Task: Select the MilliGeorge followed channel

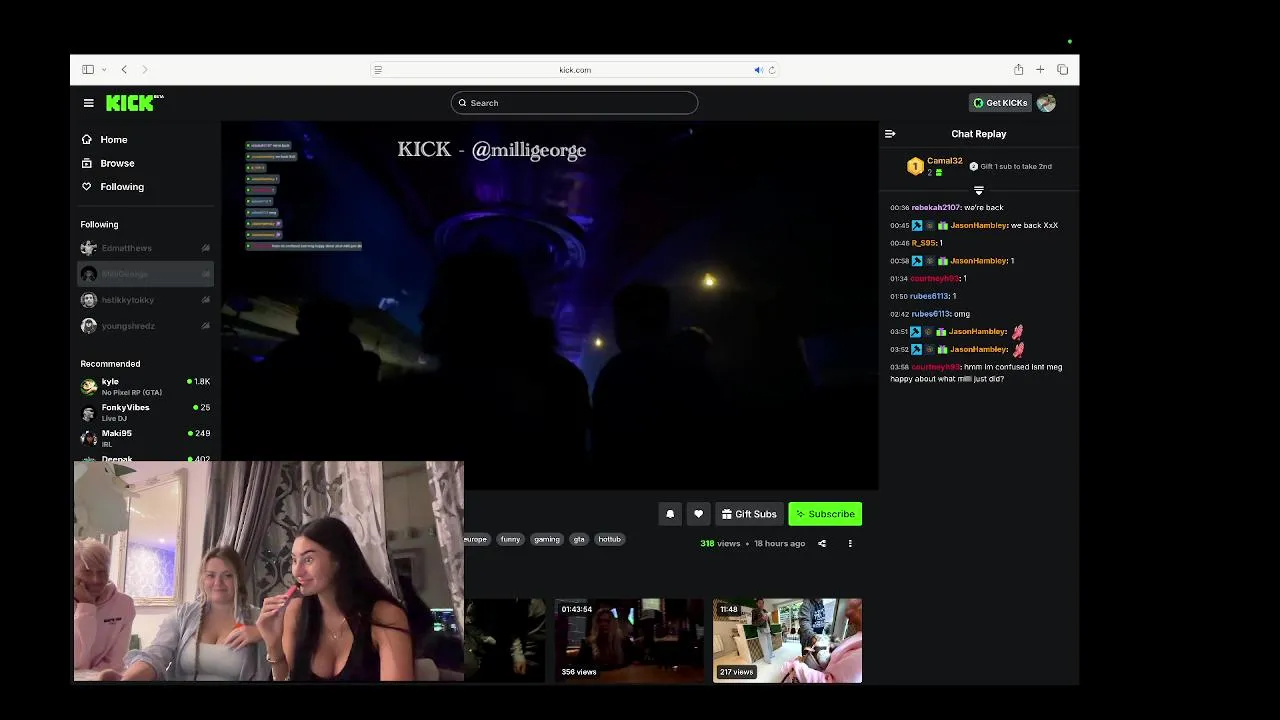Action: point(145,274)
